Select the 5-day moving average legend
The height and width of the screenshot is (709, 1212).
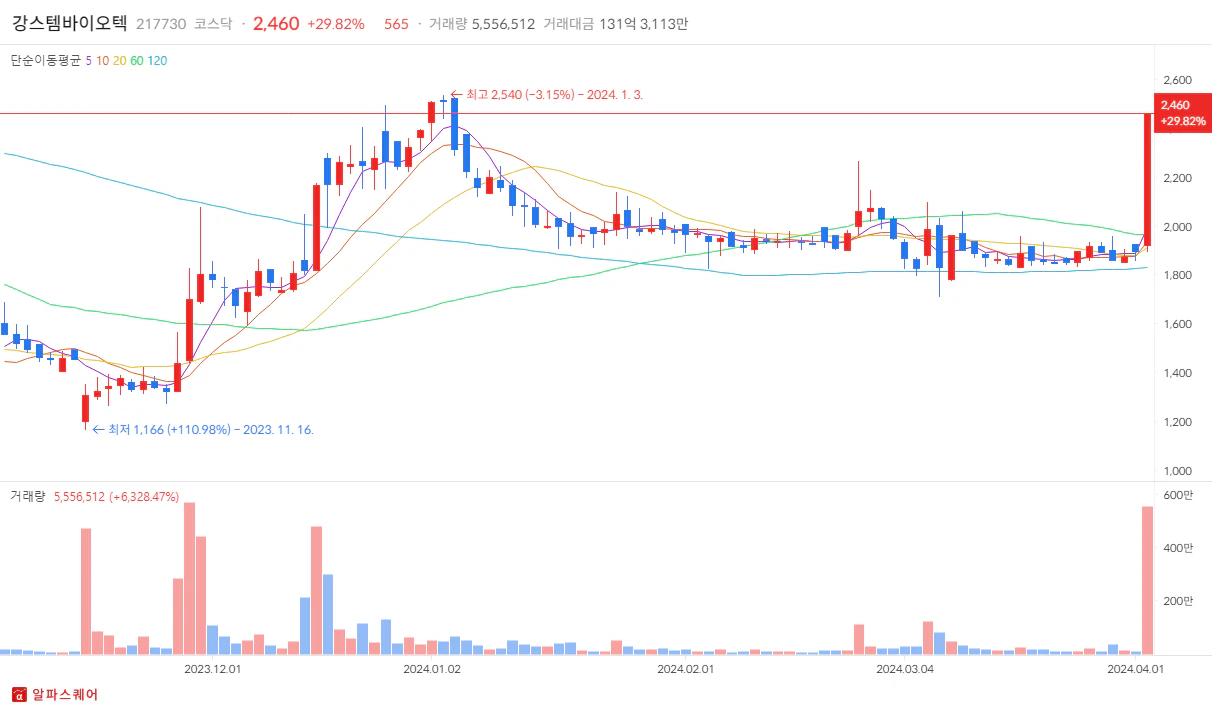tap(89, 61)
